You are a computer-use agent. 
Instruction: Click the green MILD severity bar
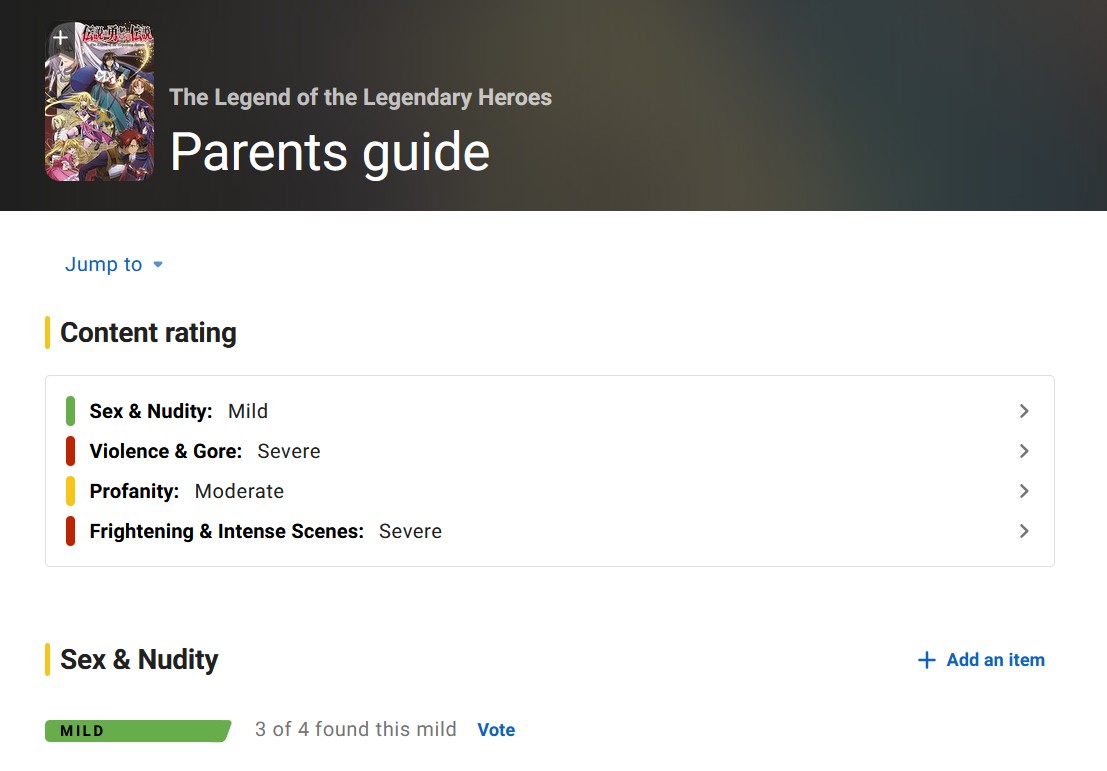click(138, 731)
